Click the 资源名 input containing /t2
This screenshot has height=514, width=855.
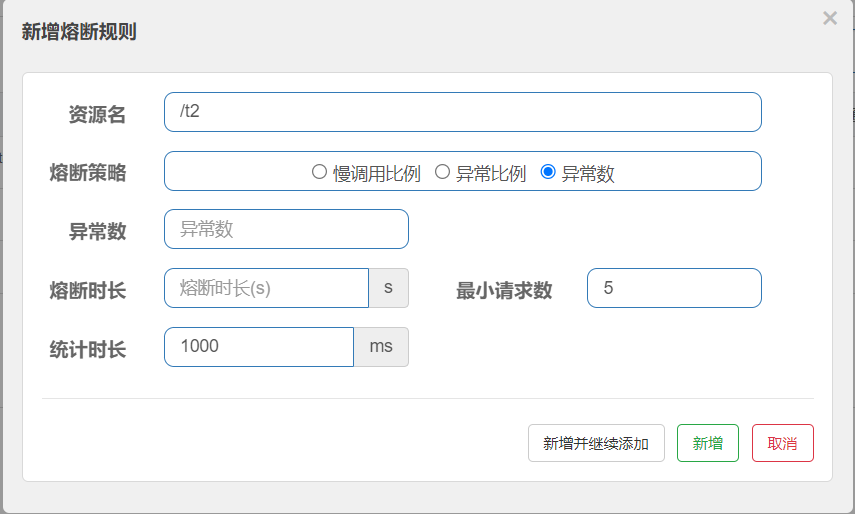[x=462, y=112]
